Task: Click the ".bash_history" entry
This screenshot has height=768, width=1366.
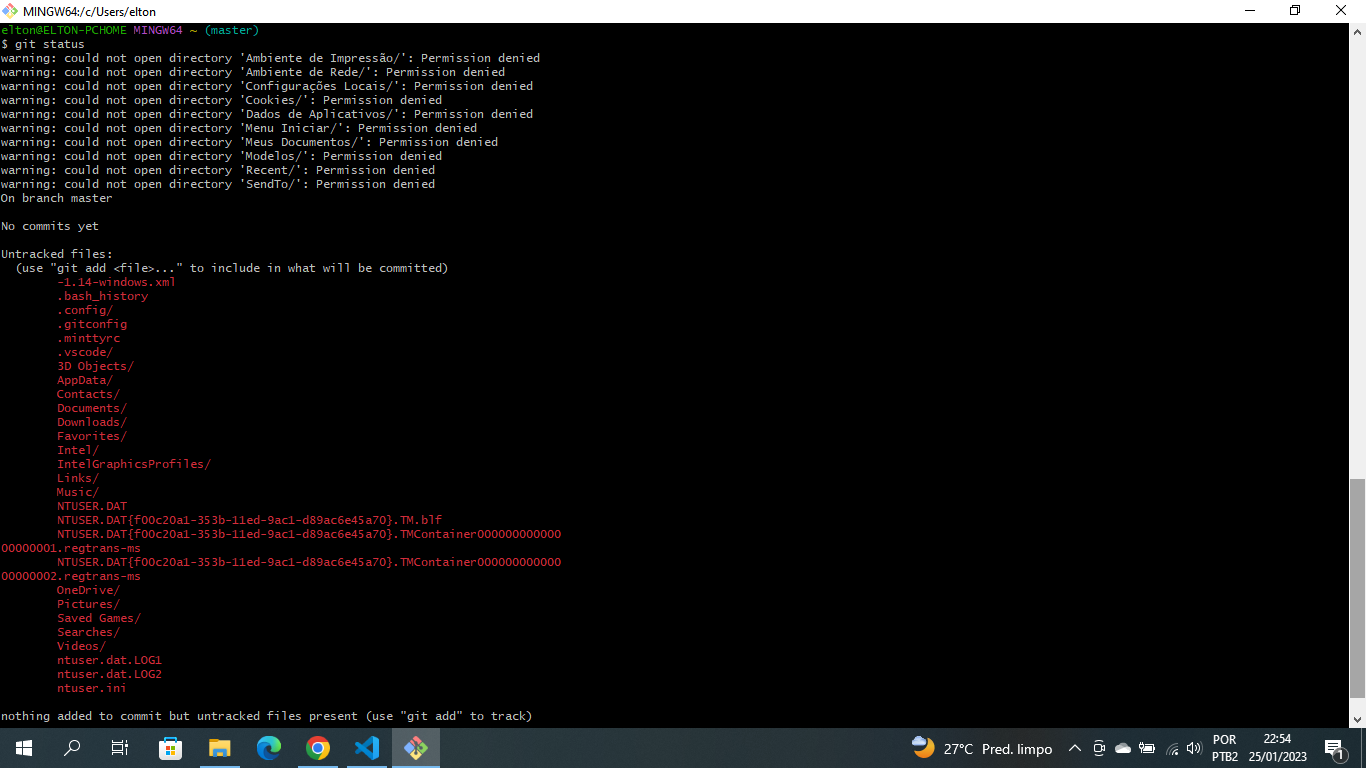Action: (102, 296)
